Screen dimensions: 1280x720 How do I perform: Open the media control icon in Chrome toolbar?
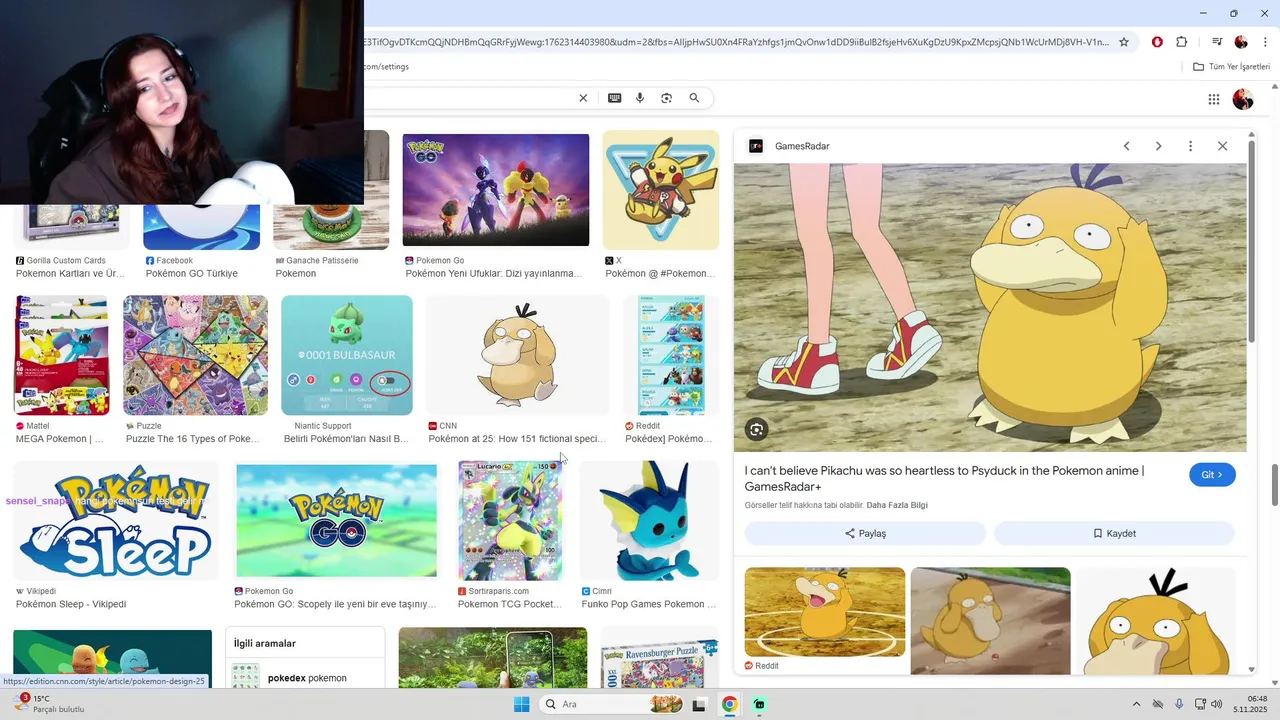pyautogui.click(x=1217, y=42)
